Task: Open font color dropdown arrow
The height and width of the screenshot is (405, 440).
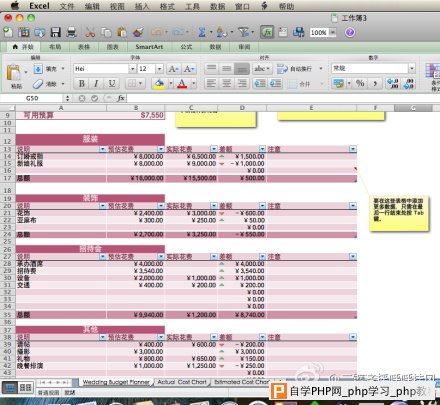Action: pos(194,83)
